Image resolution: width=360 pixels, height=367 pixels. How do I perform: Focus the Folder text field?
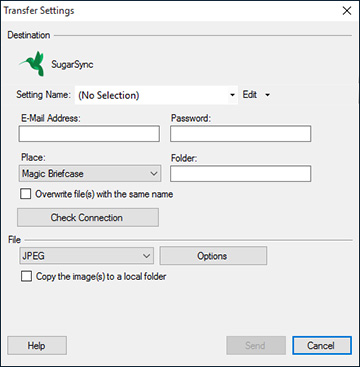[241, 174]
